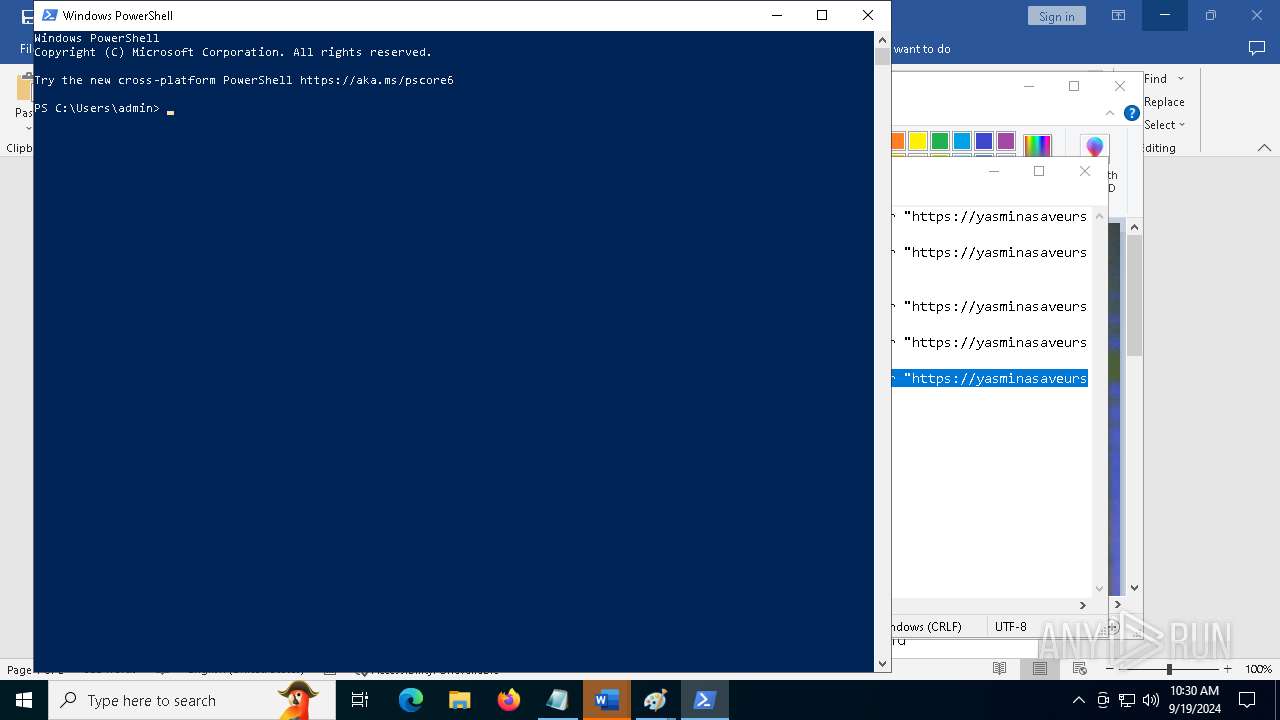
Task: Open the Windows Start menu
Action: (x=24, y=700)
